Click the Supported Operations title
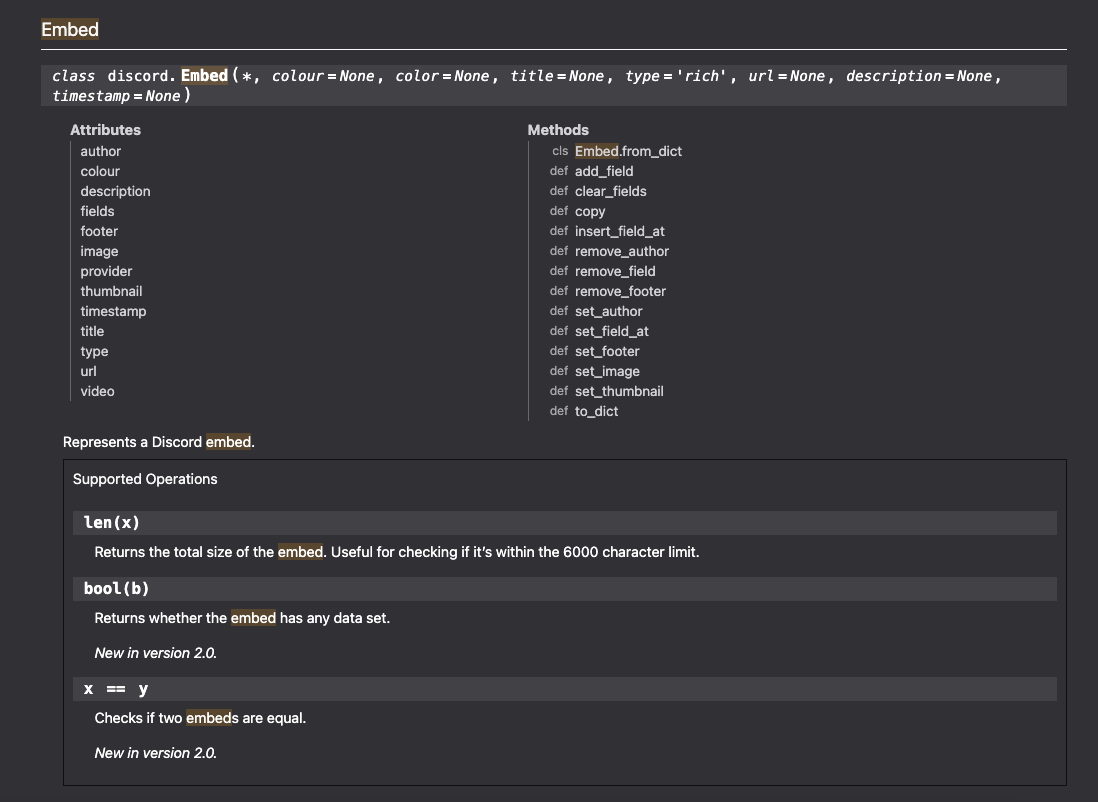Screen dimensions: 1098x802 (145, 479)
